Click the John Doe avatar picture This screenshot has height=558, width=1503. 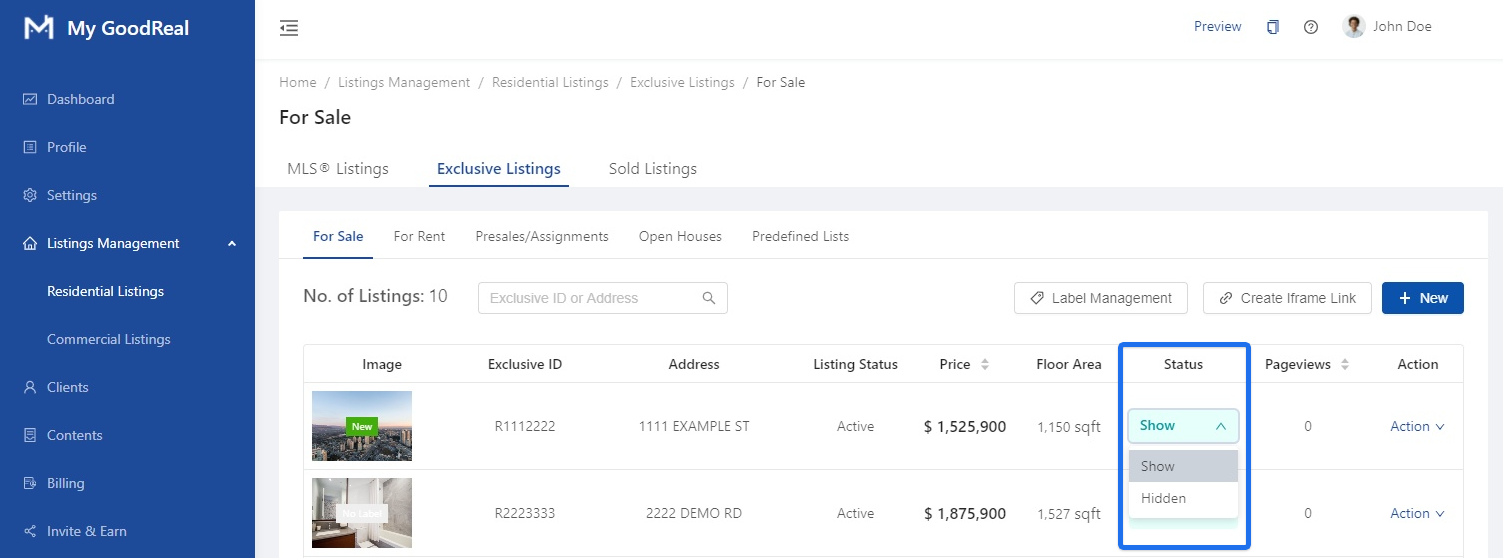[1354, 27]
